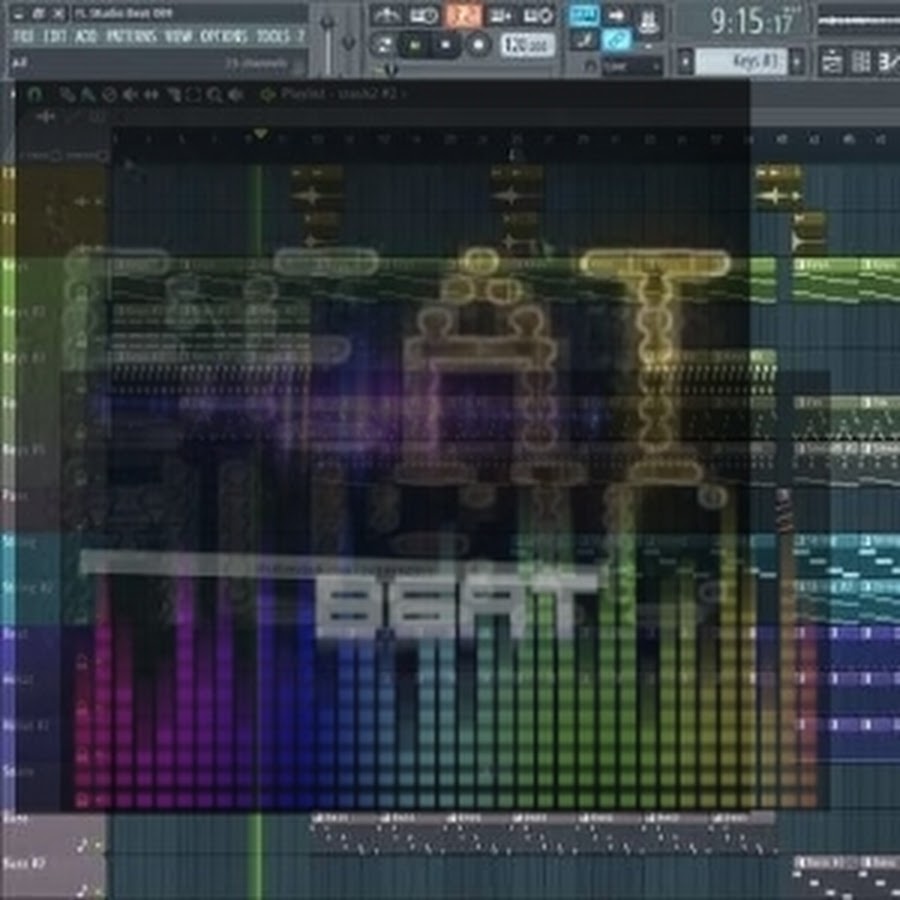Open the FILE menu

pos(22,37)
